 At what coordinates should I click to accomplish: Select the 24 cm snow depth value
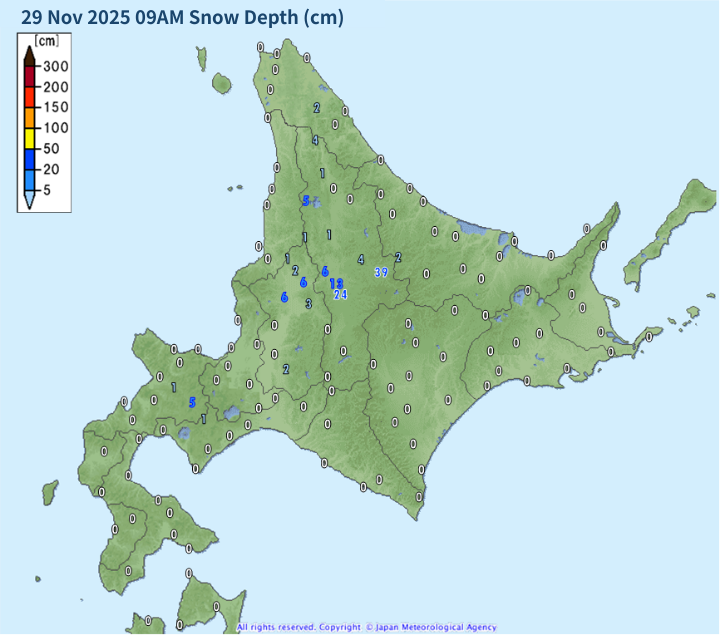[340, 295]
